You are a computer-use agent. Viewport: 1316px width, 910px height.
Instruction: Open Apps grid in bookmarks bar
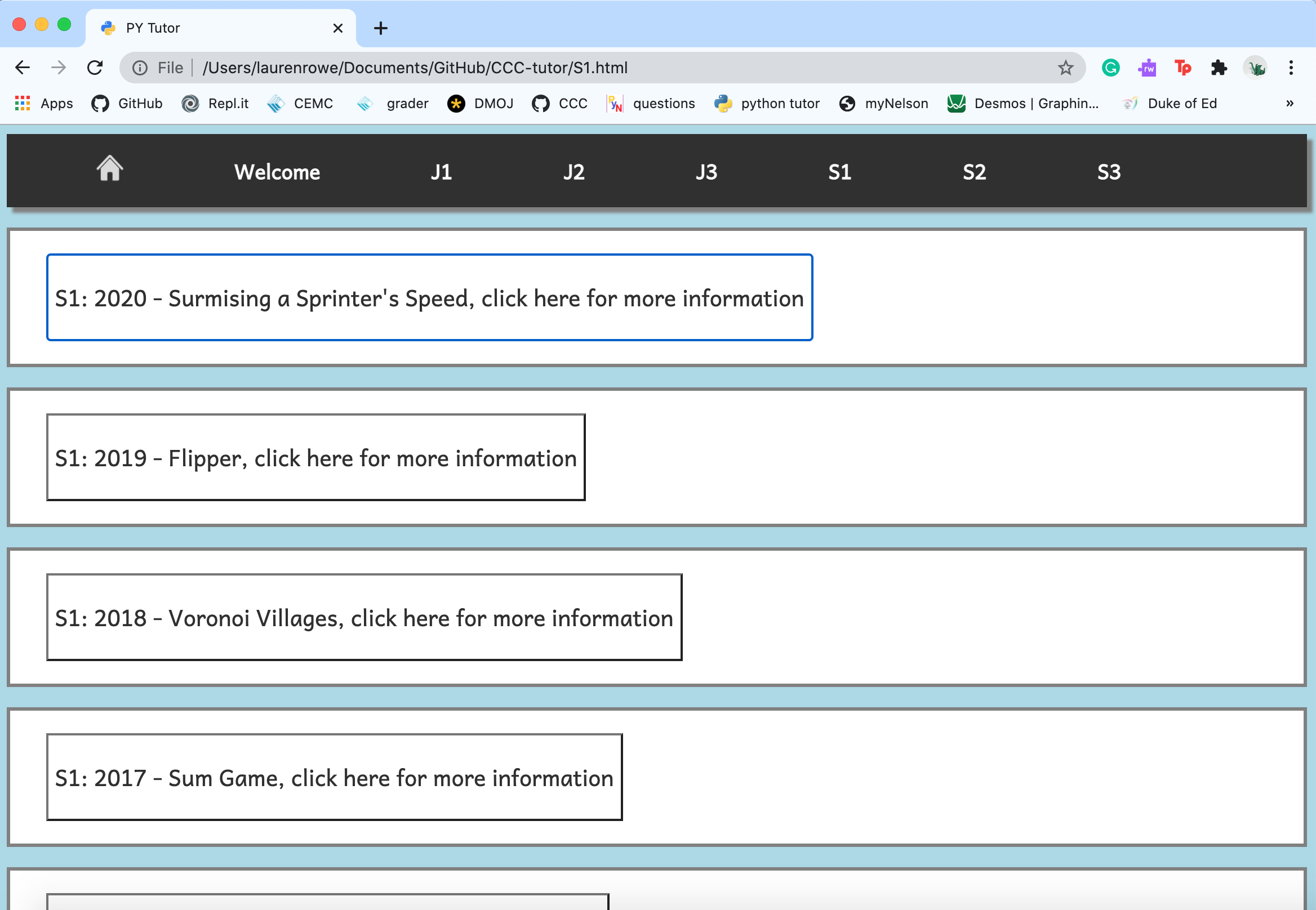(x=43, y=103)
